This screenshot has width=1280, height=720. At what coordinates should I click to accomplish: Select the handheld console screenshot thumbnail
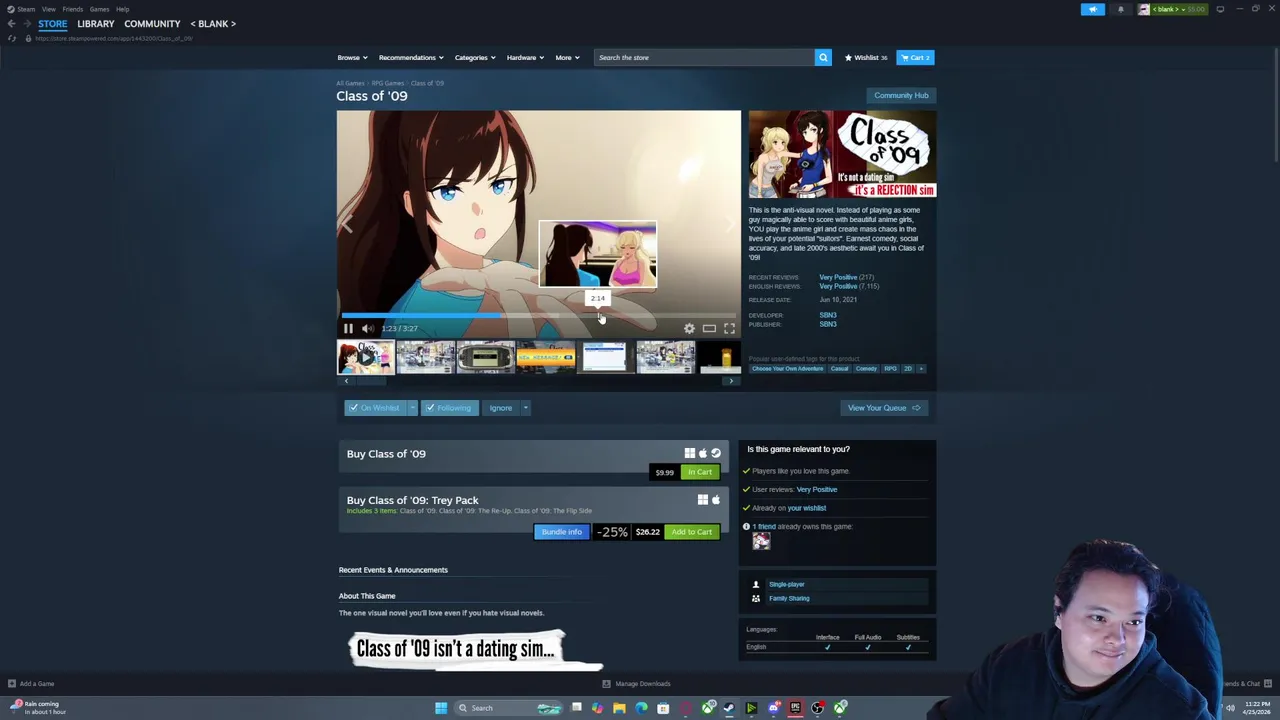click(x=485, y=357)
